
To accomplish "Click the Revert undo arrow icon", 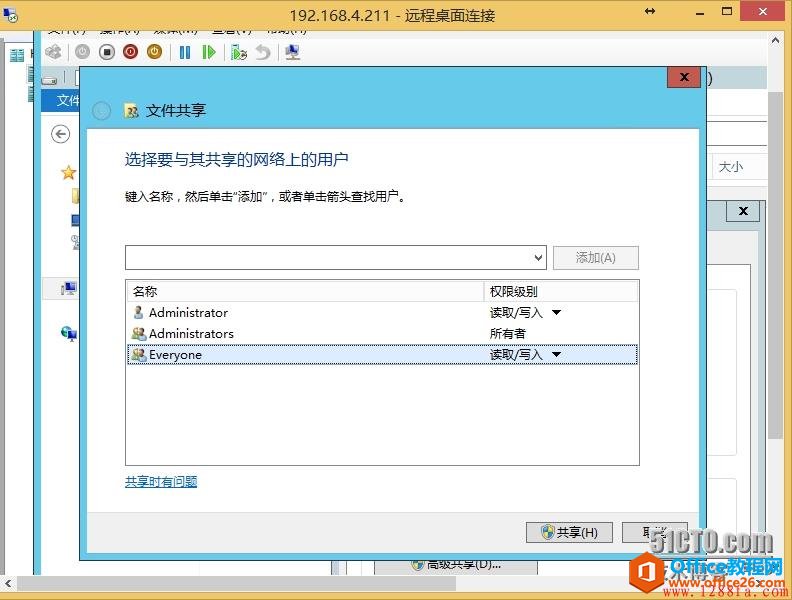I will (263, 52).
